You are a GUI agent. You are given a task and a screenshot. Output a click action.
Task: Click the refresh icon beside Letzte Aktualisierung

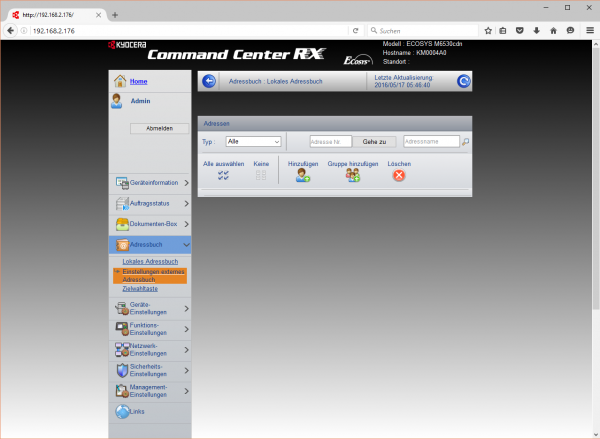coord(464,81)
